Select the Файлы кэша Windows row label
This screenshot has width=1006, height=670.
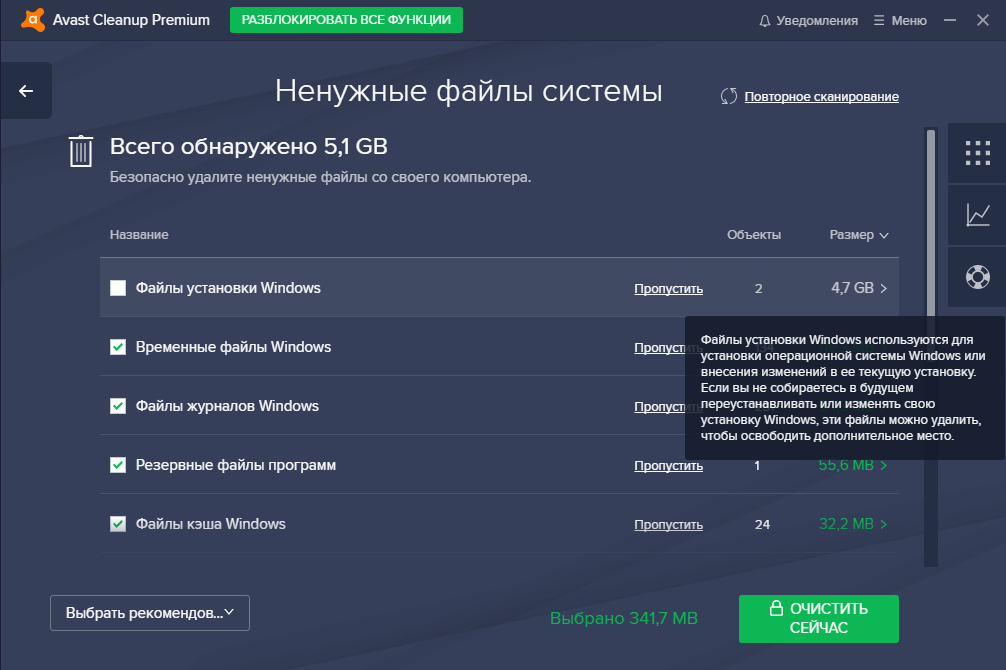210,524
